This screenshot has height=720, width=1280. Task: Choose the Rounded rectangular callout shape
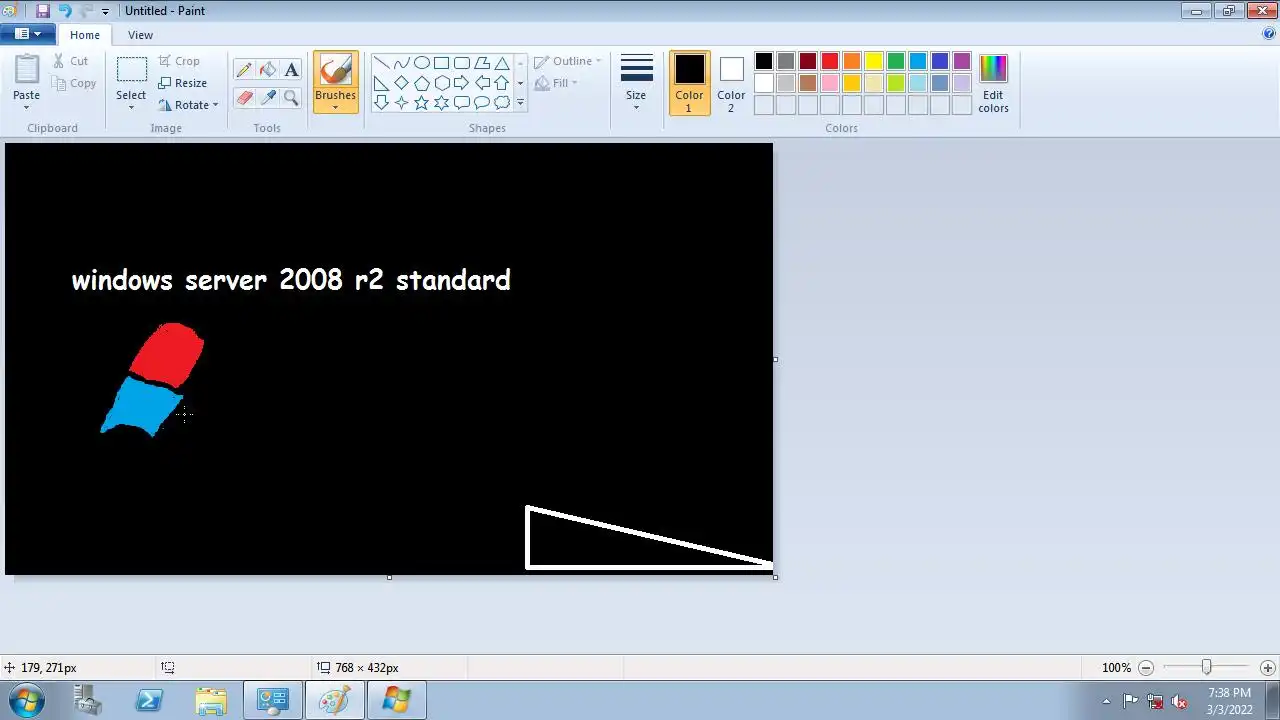click(461, 103)
